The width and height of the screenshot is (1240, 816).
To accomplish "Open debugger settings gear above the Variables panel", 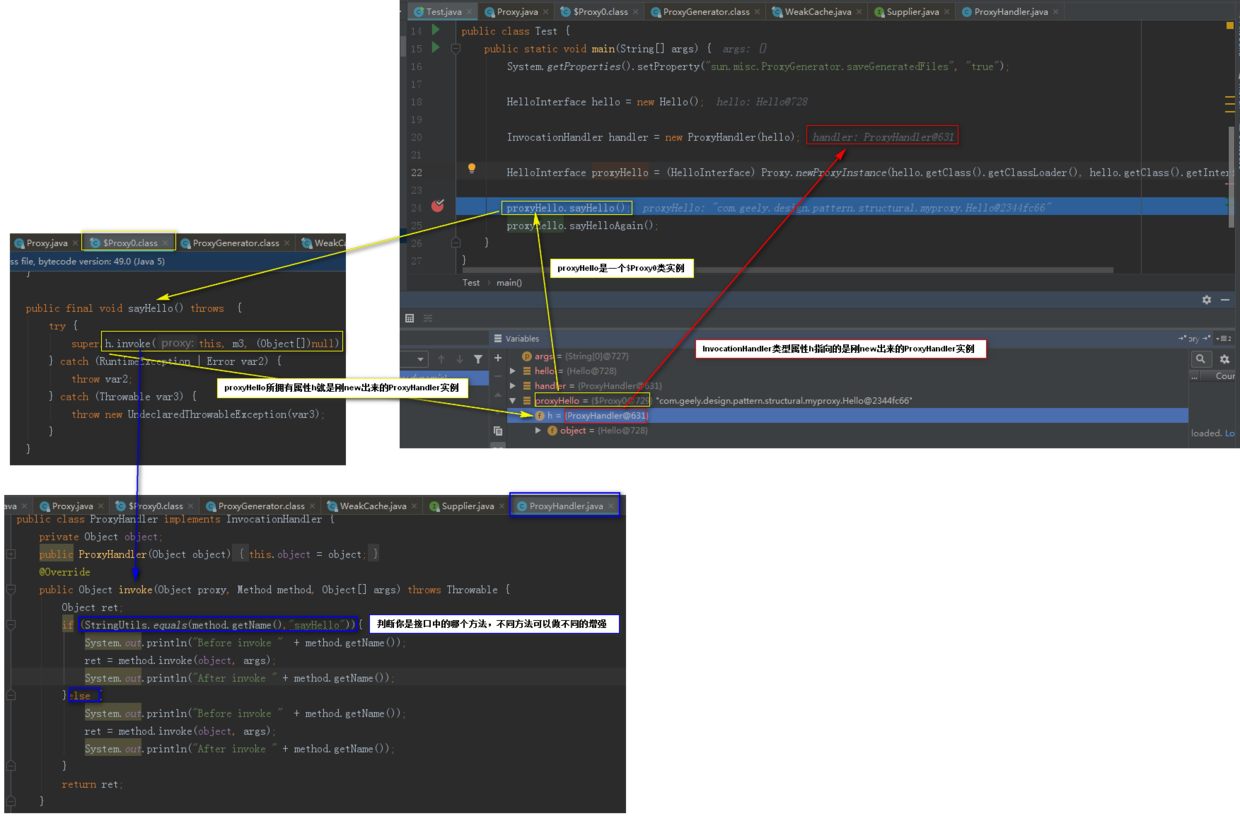I will (1206, 300).
